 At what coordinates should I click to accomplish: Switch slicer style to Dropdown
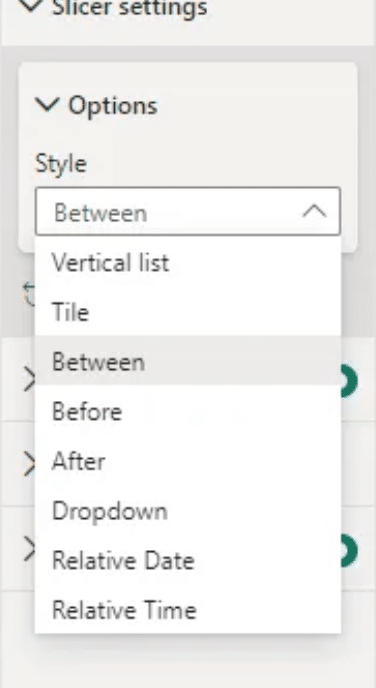[x=188, y=511]
